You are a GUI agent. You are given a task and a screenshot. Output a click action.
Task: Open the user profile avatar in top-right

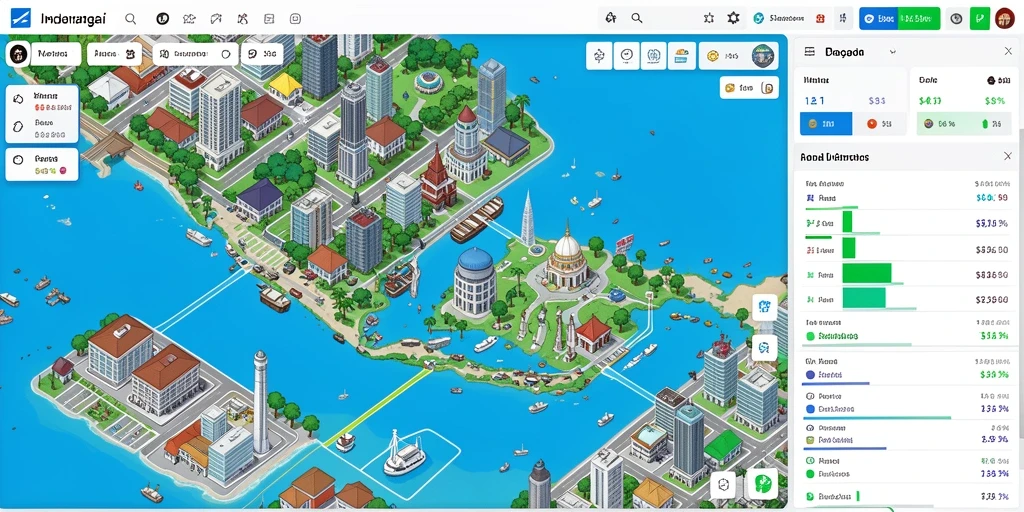coord(1004,18)
